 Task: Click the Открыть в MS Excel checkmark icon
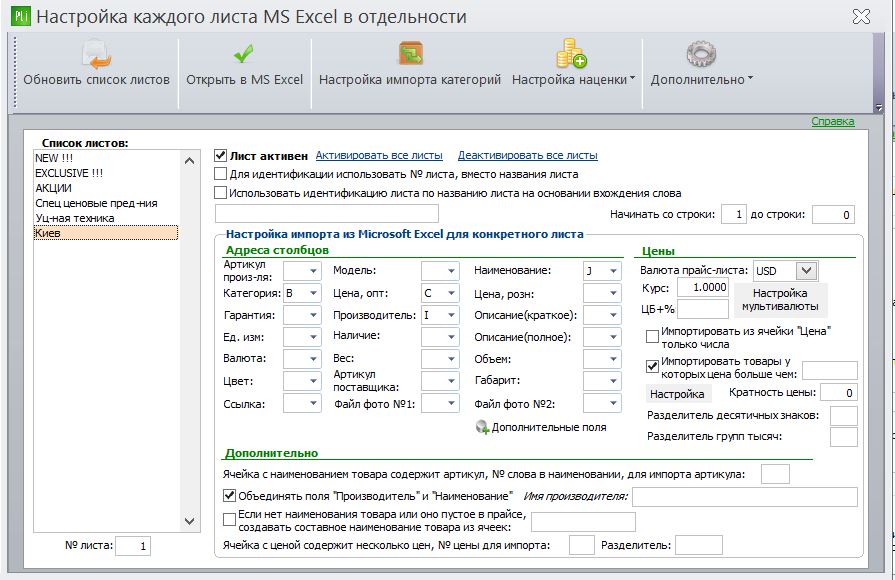[x=244, y=54]
